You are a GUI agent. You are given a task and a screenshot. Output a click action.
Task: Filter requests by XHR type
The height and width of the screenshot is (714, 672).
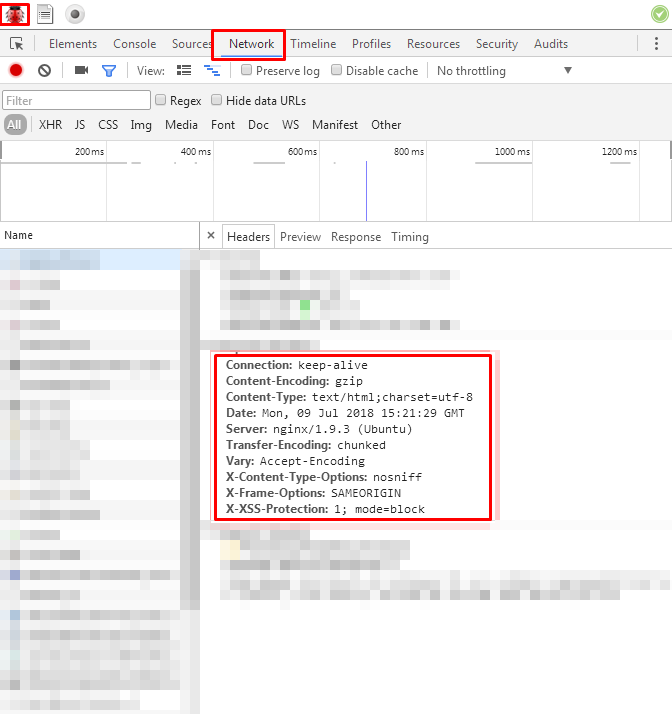pos(50,125)
